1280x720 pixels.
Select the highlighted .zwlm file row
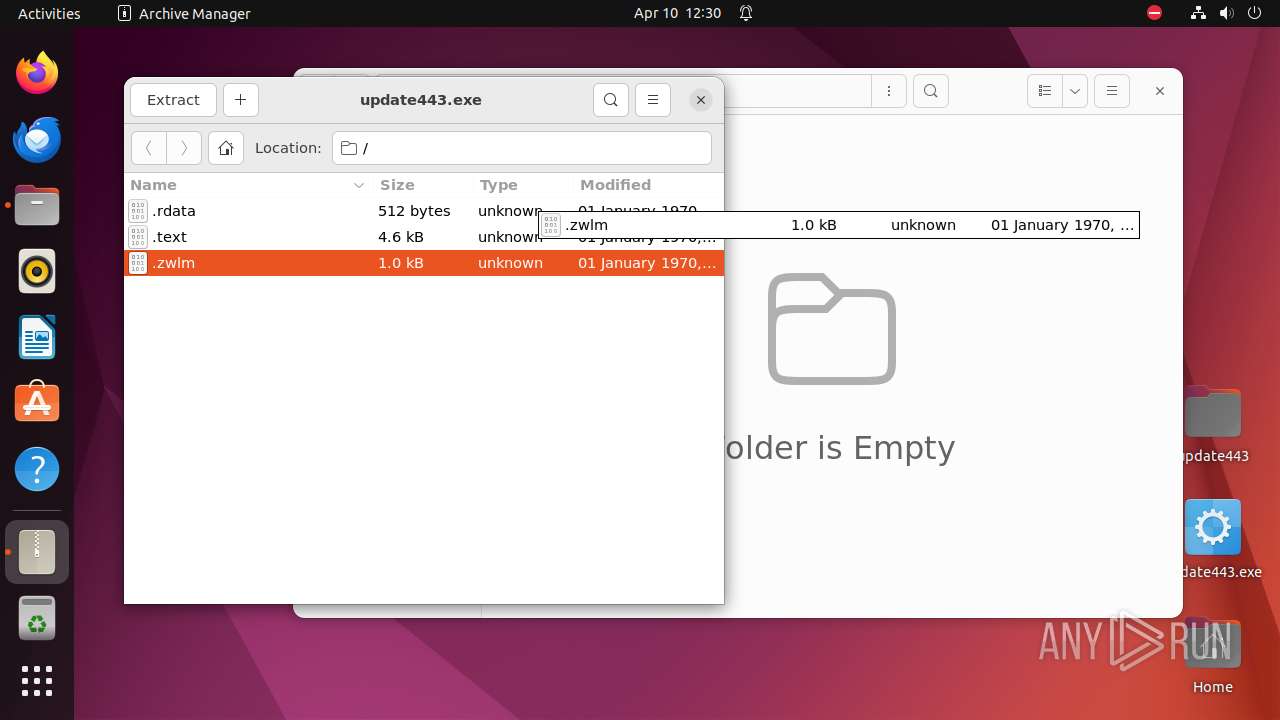click(424, 263)
